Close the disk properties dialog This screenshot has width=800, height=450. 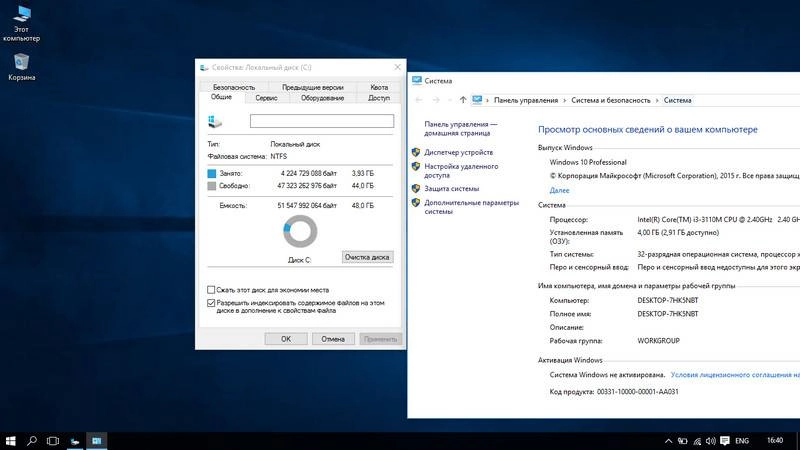tap(397, 67)
